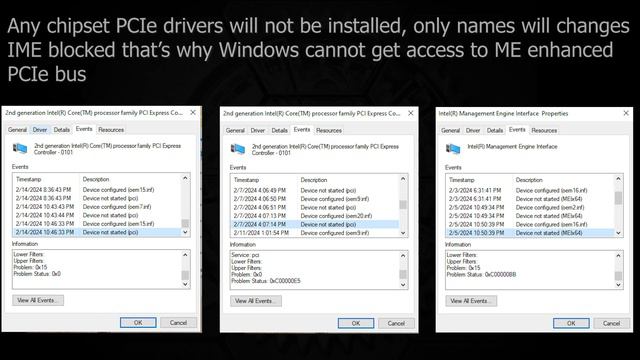Open General tab in Management Engine Interface dialog
Image resolution: width=640 pixels, height=360 pixels.
coord(450,131)
